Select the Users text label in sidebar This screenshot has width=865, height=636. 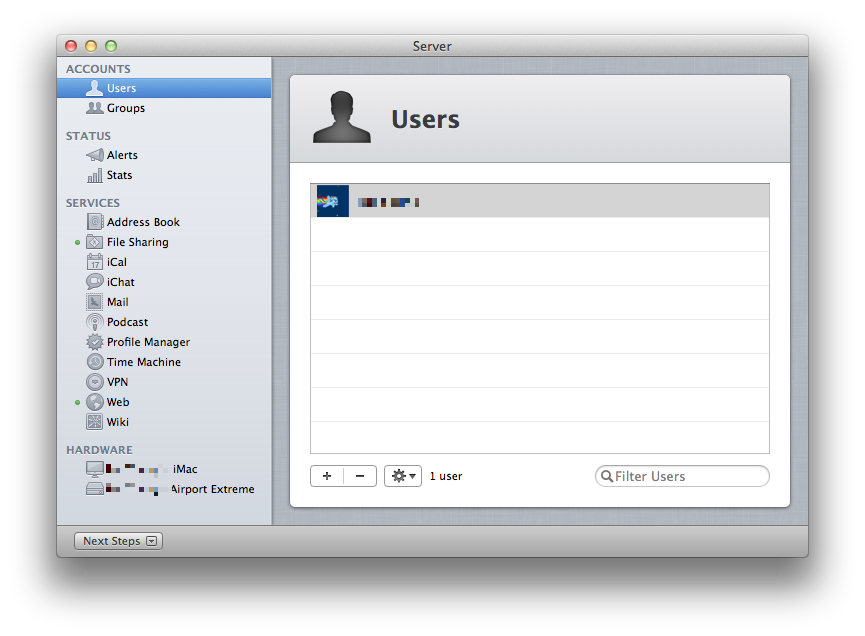point(121,88)
